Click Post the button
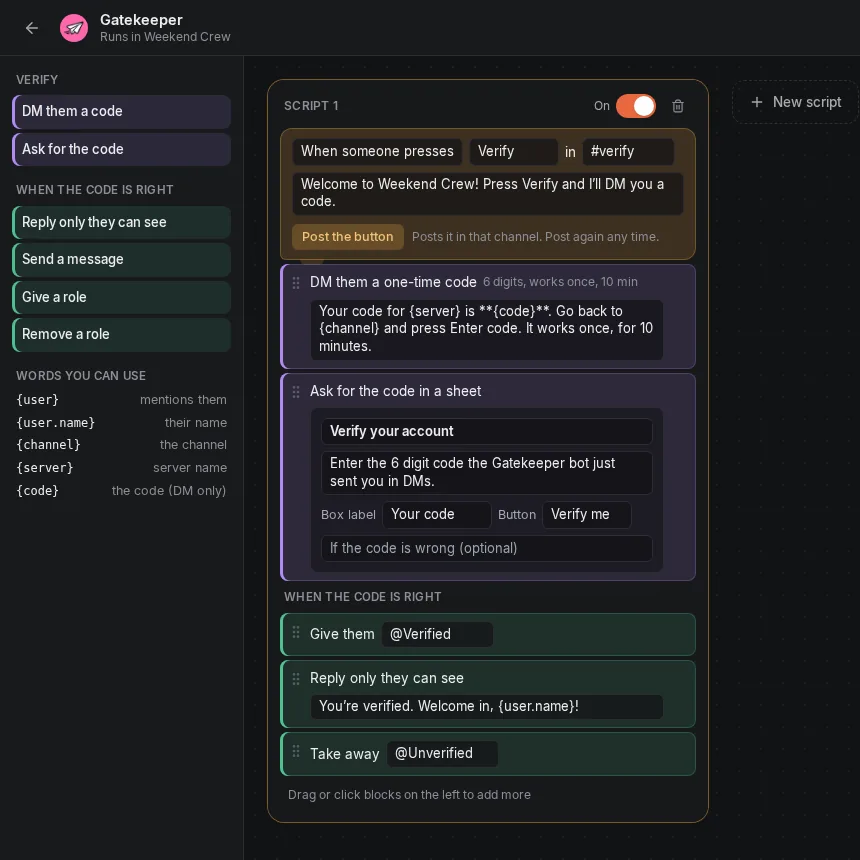The height and width of the screenshot is (860, 860). [348, 237]
